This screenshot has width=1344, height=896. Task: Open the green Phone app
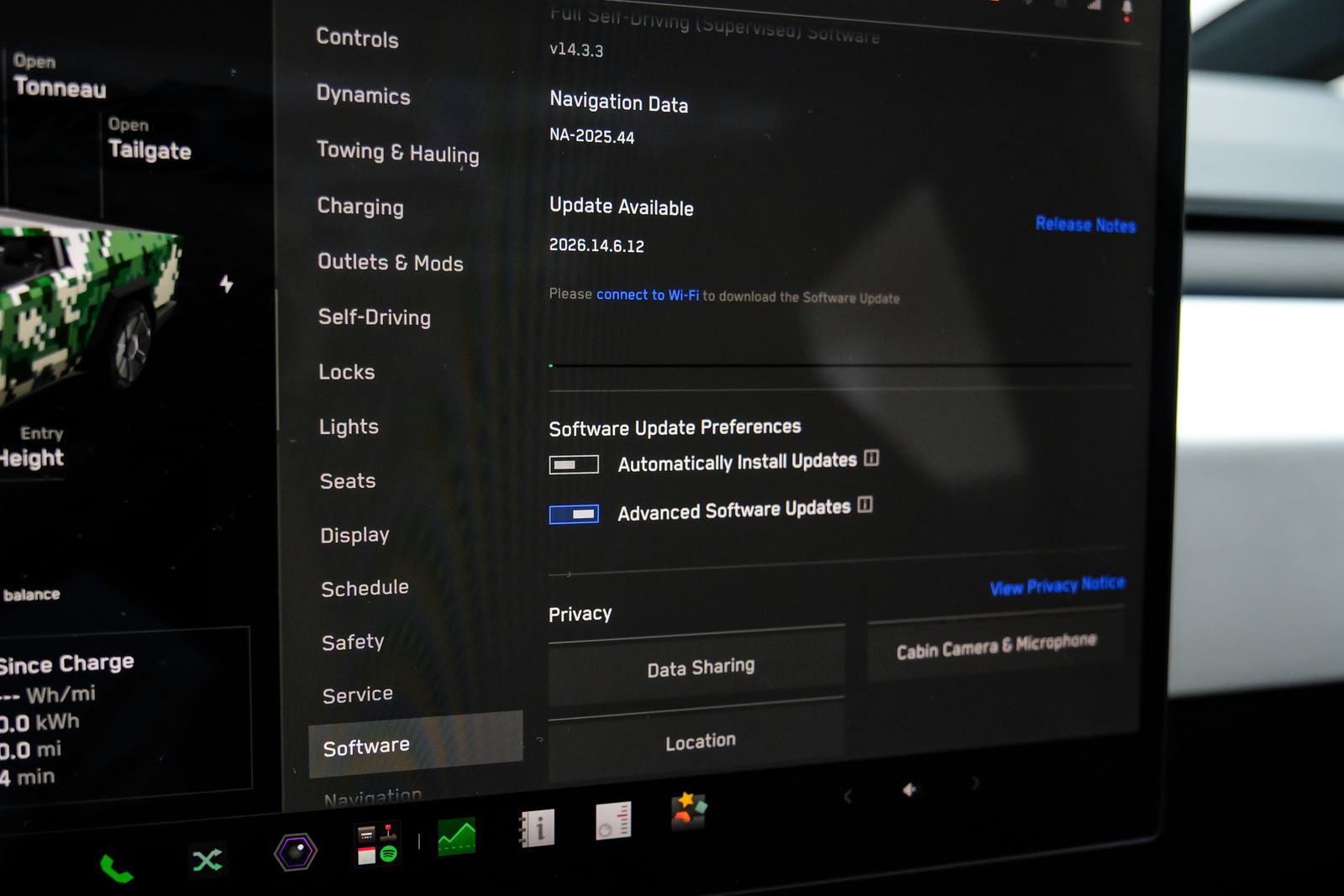point(116,868)
